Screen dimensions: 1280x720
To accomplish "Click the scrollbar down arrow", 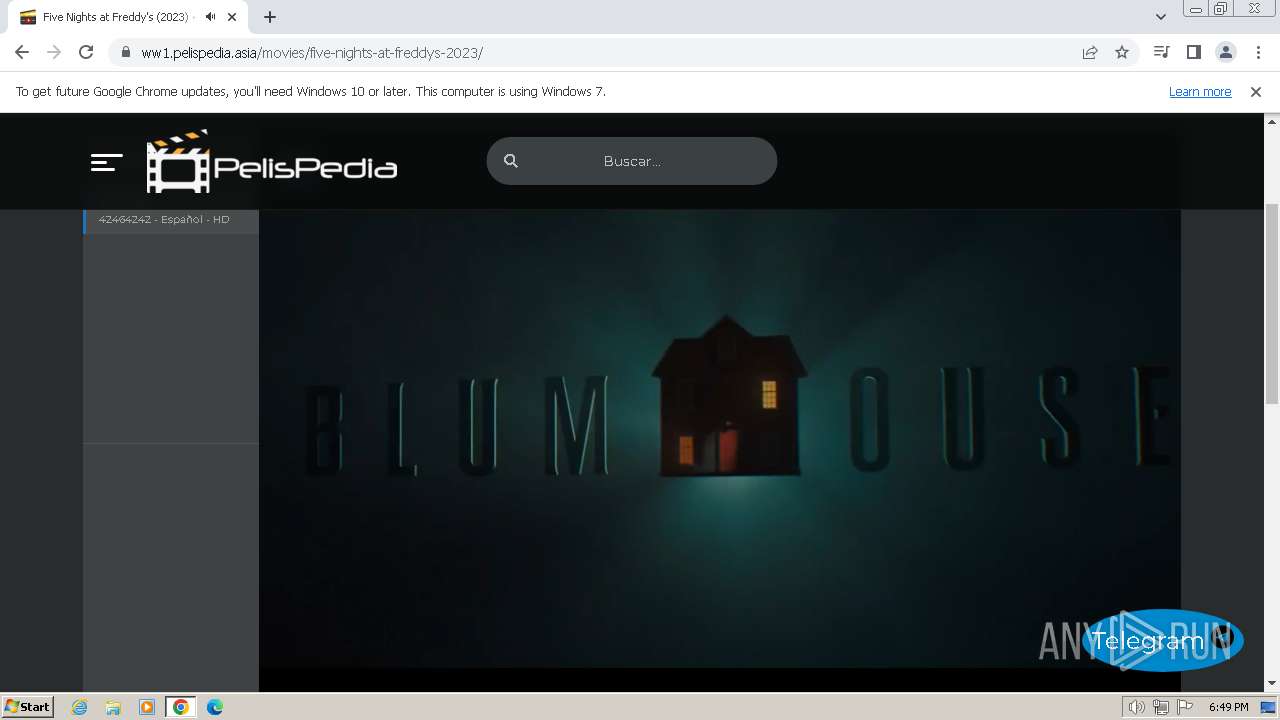I will [1272, 683].
